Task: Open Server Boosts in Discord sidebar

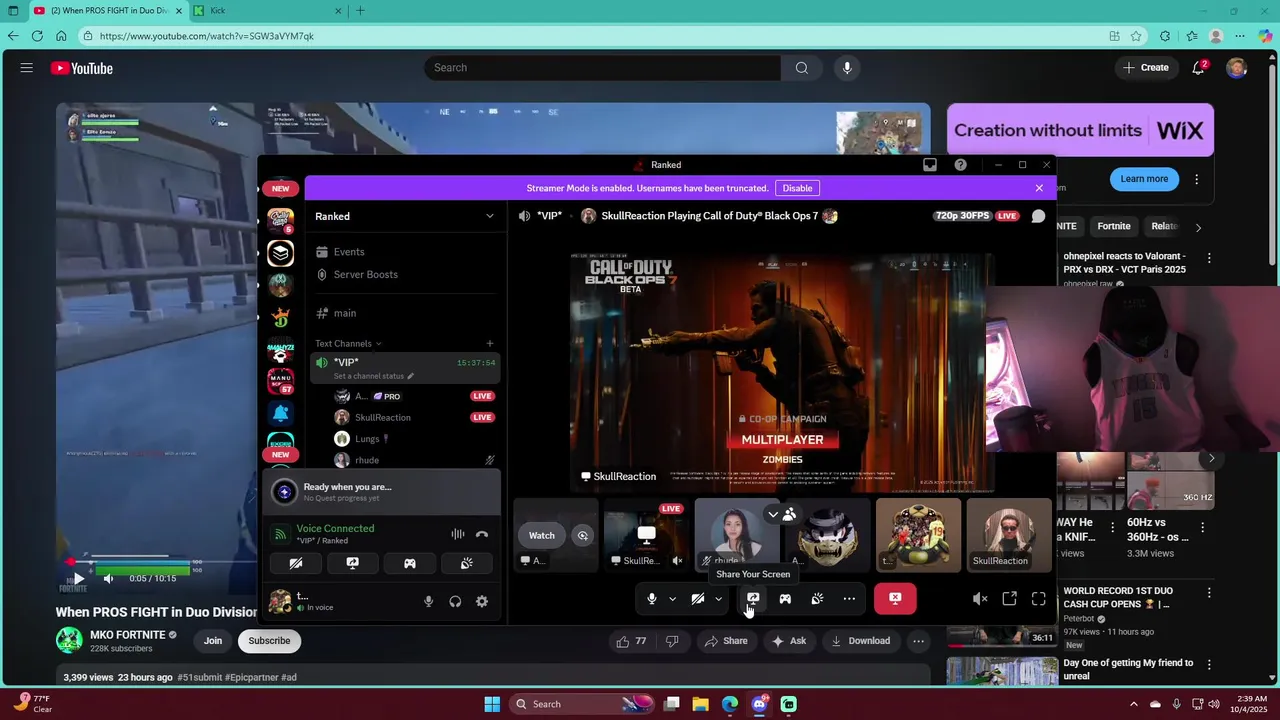Action: click(x=404, y=274)
